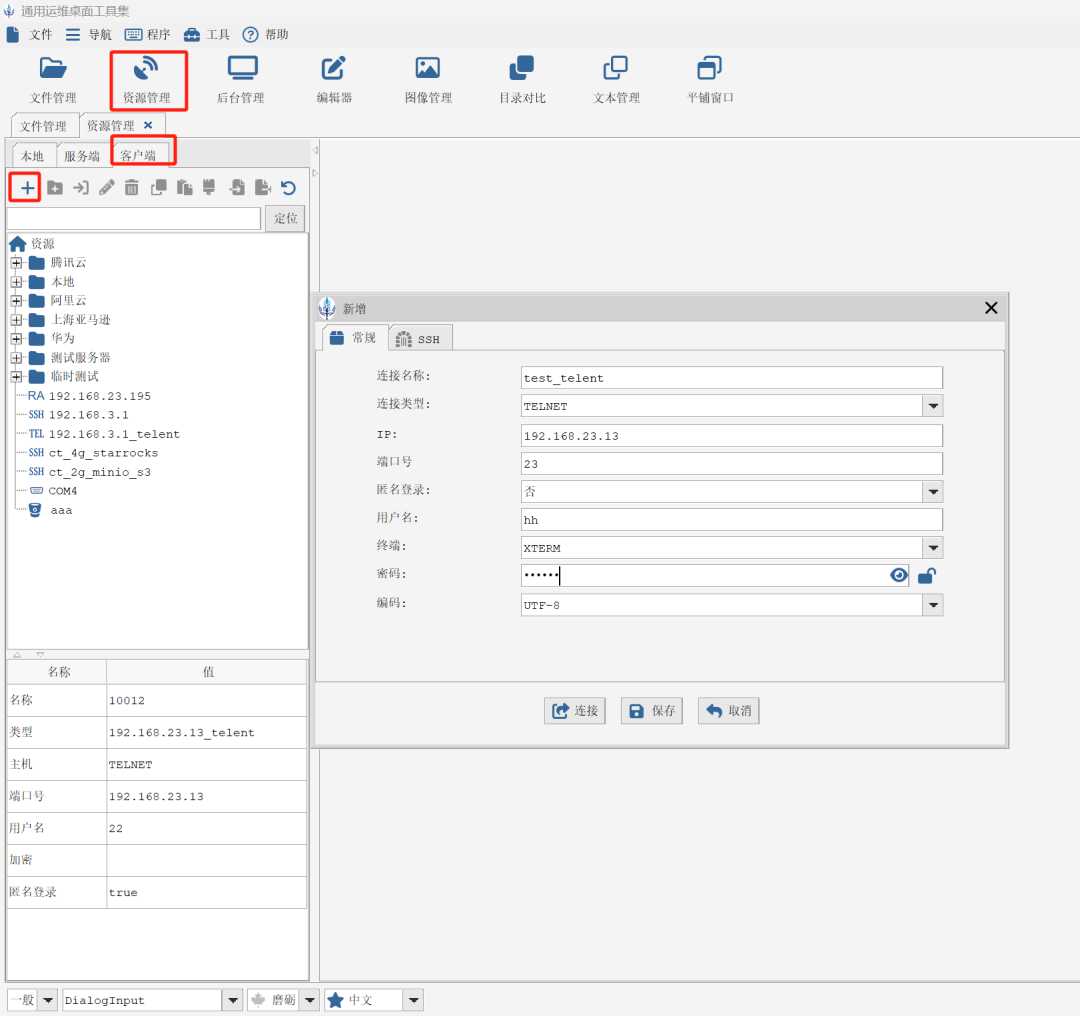The width and height of the screenshot is (1080, 1016).
Task: Open 文本管理 text manager
Action: [x=616, y=80]
